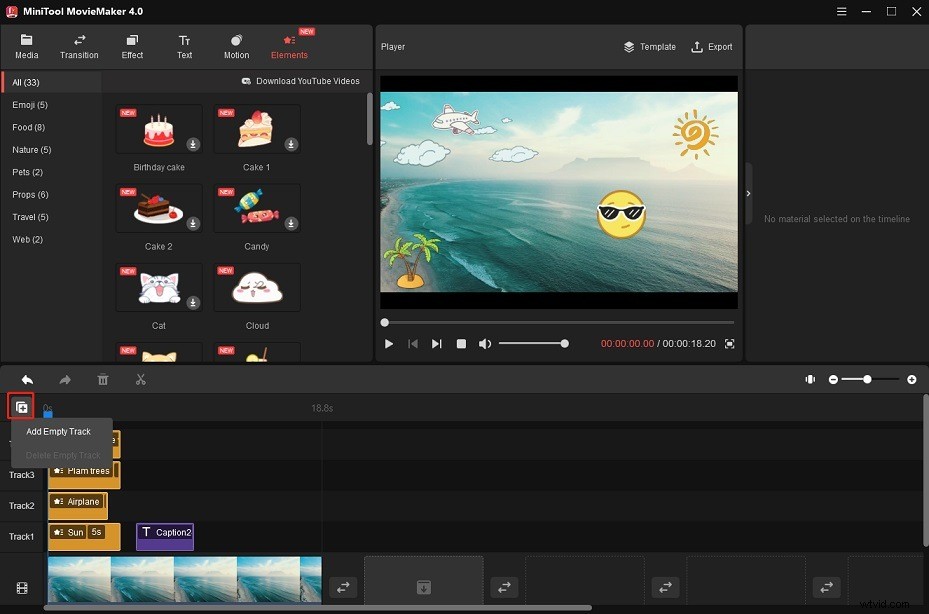Image resolution: width=929 pixels, height=614 pixels.
Task: Toggle fullscreen preview in the player
Action: pyautogui.click(x=729, y=343)
